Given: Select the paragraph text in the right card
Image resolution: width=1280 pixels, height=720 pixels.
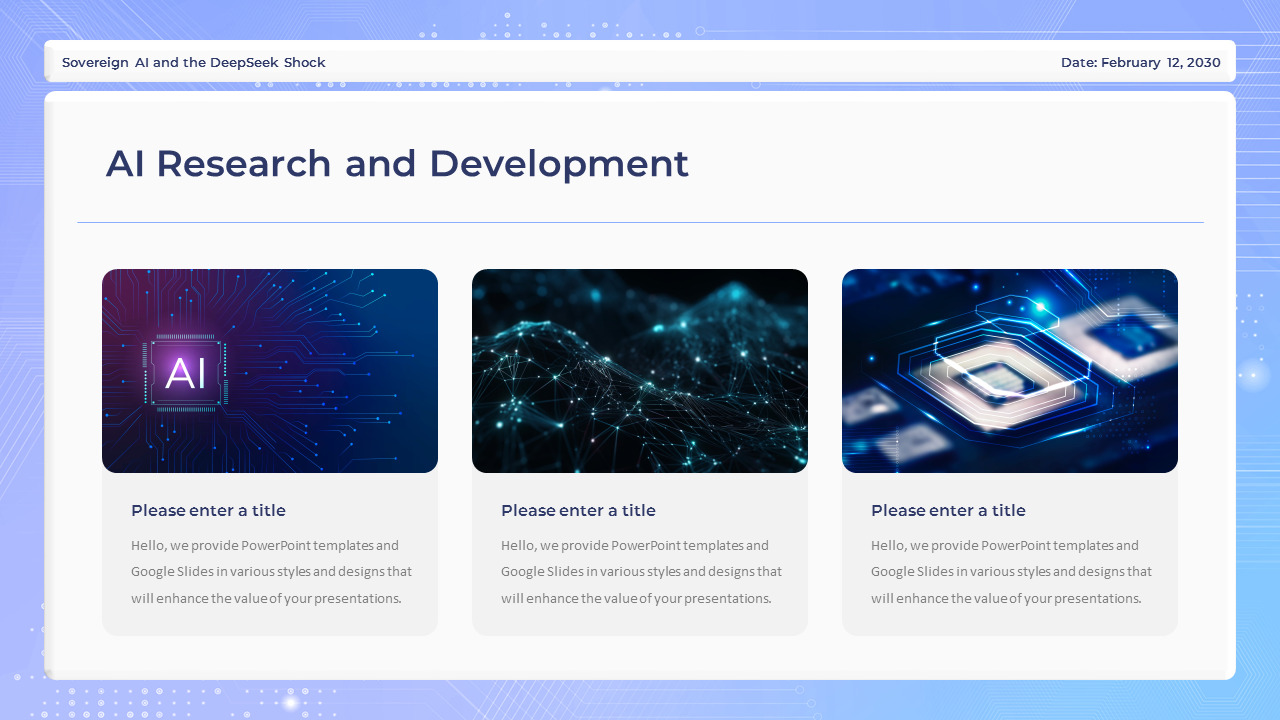Looking at the screenshot, I should pyautogui.click(x=1010, y=571).
